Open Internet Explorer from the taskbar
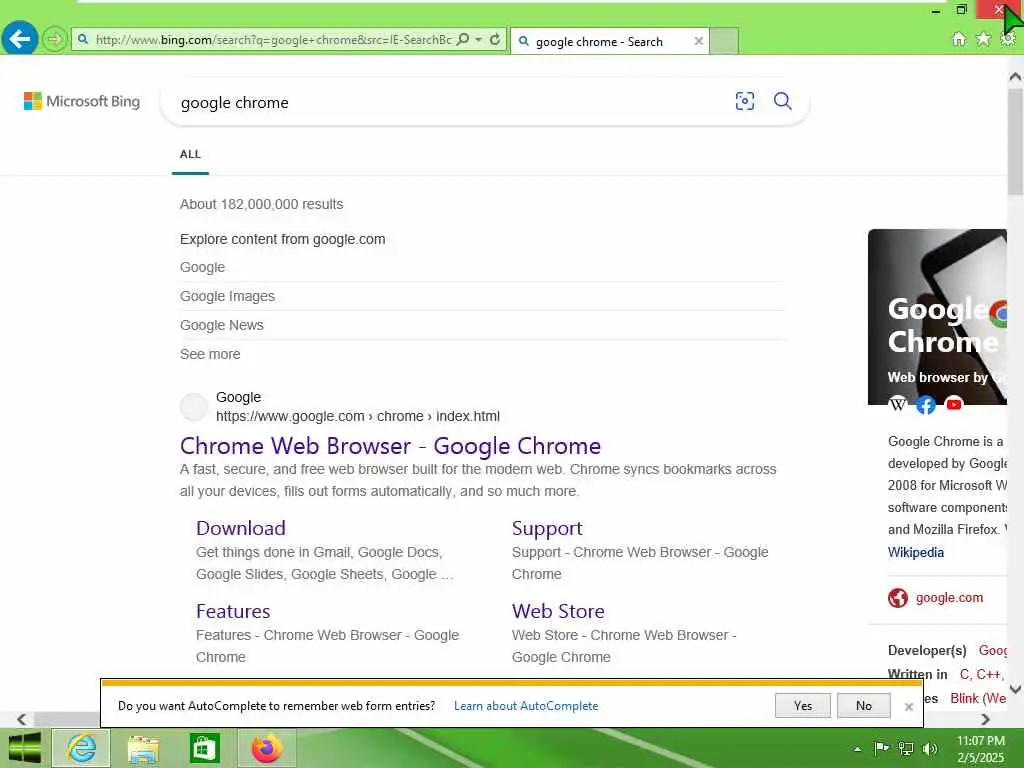This screenshot has height=768, width=1024. tap(82, 748)
